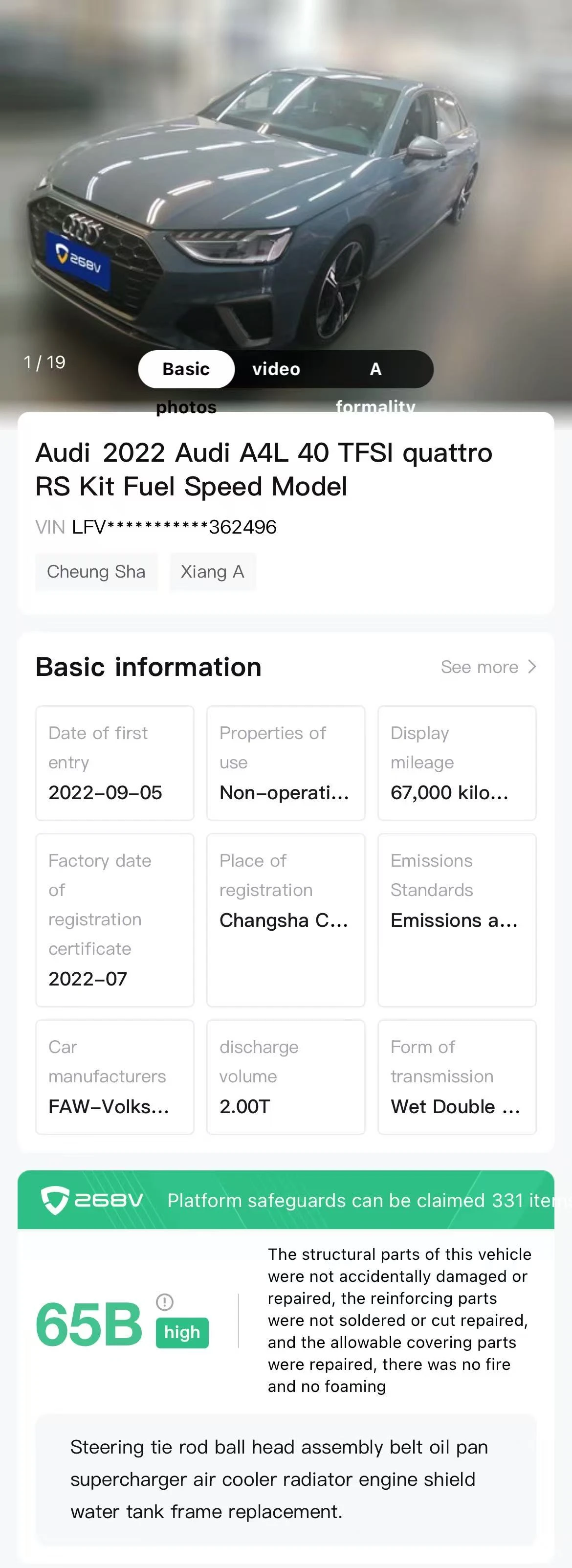Select the Xiang A tag
This screenshot has width=572, height=1568.
pos(212,572)
